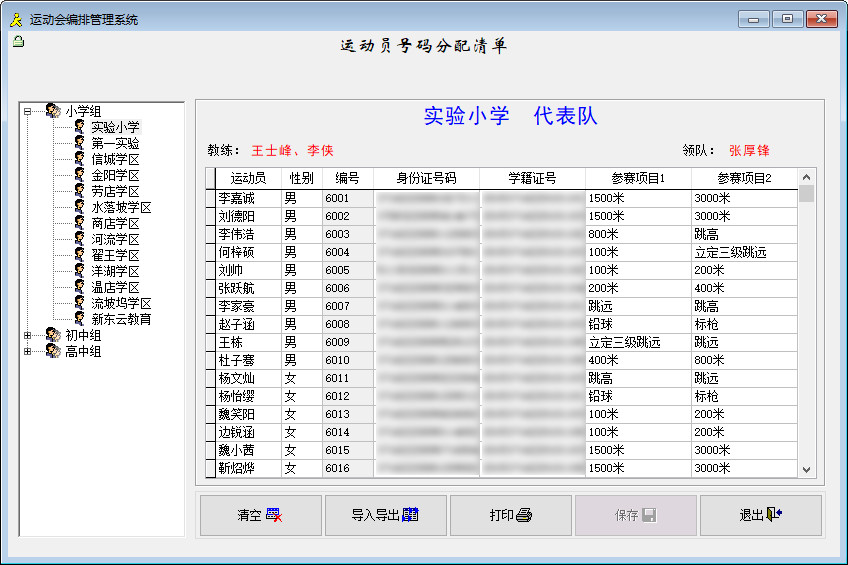848x565 pixels.
Task: Click the 身份证号码 column header
Action: pos(426,178)
